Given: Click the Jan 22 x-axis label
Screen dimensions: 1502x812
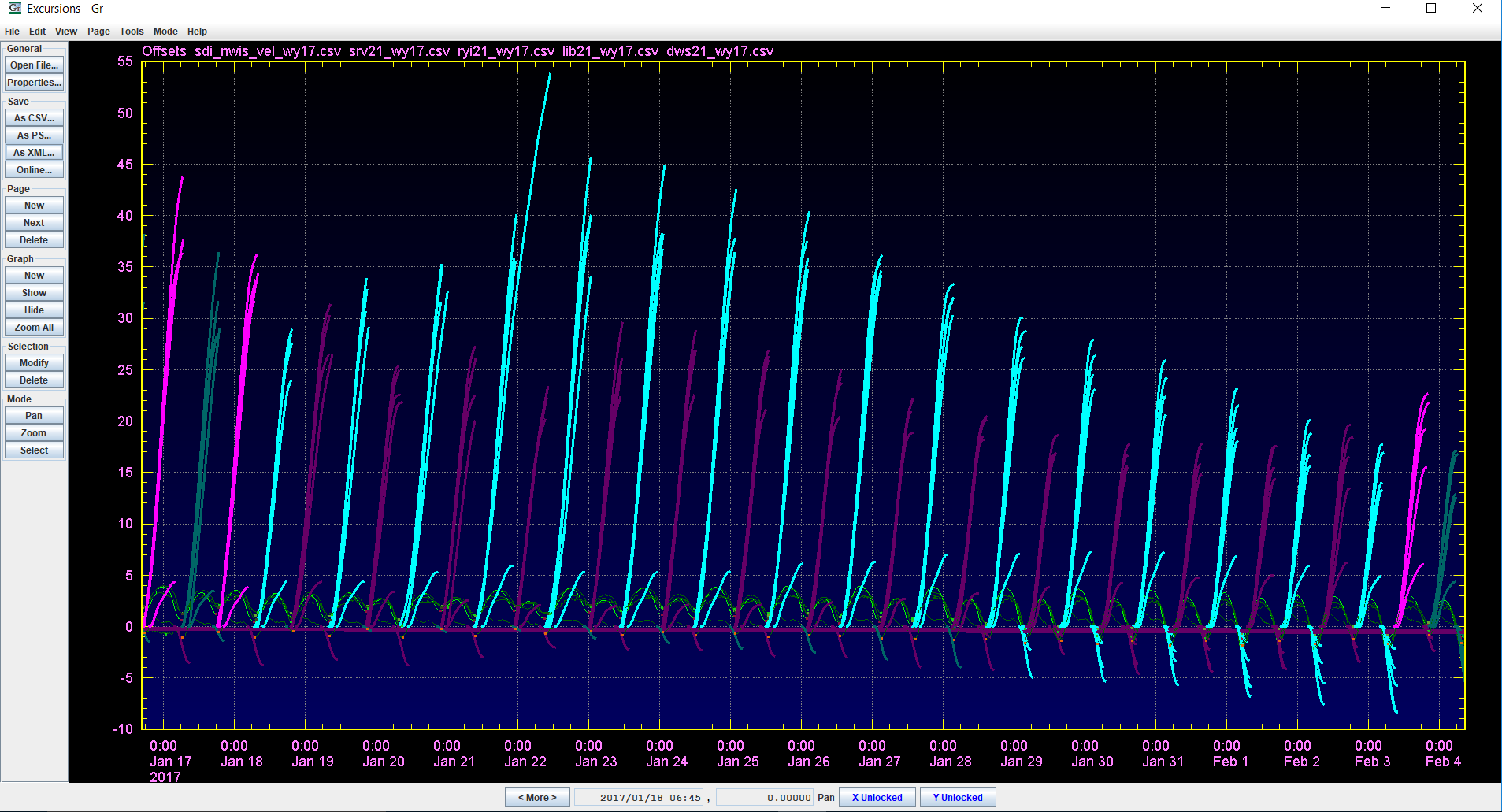Looking at the screenshot, I should coord(525,762).
